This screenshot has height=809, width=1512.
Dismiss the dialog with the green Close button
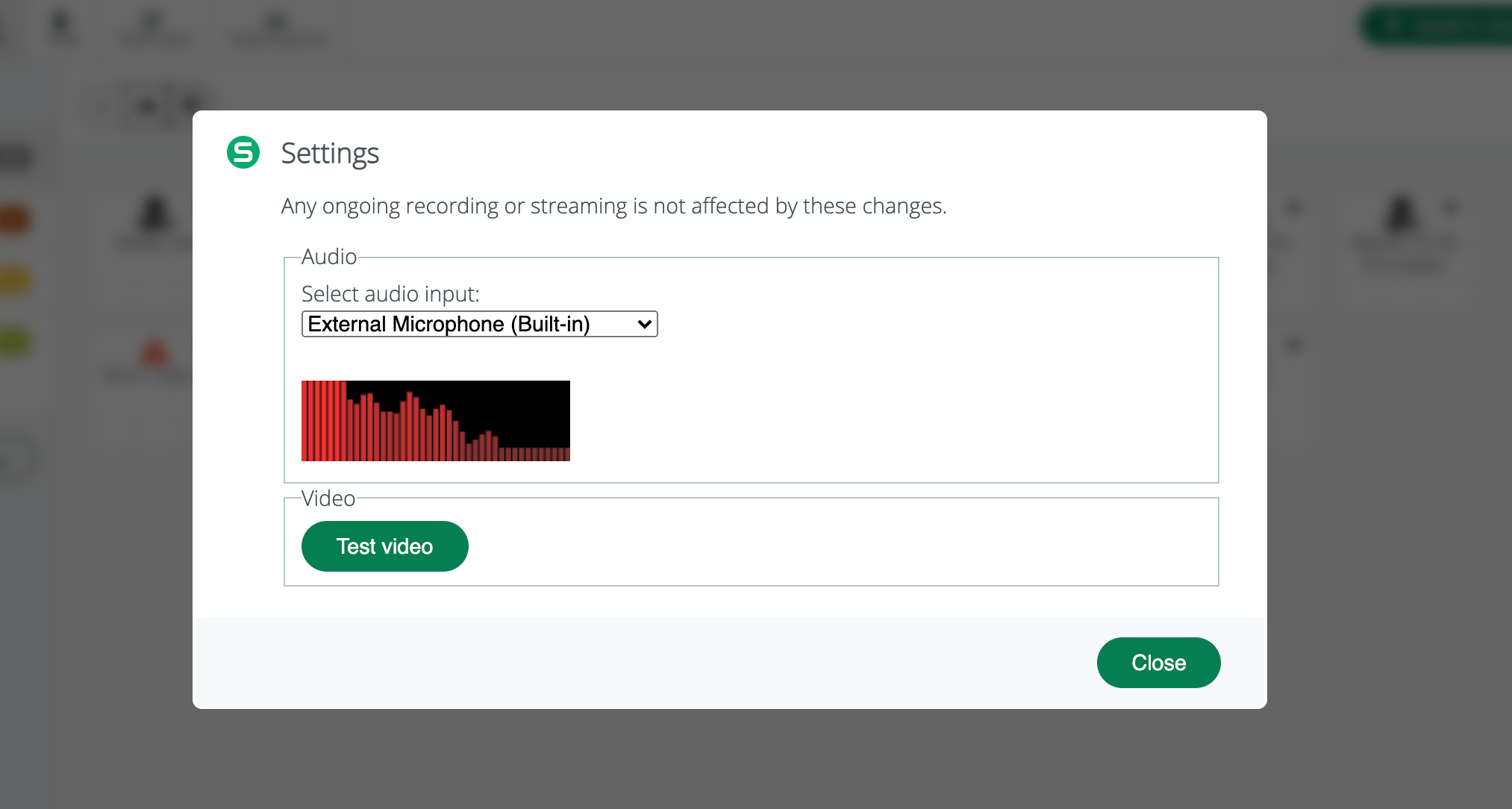coord(1158,663)
